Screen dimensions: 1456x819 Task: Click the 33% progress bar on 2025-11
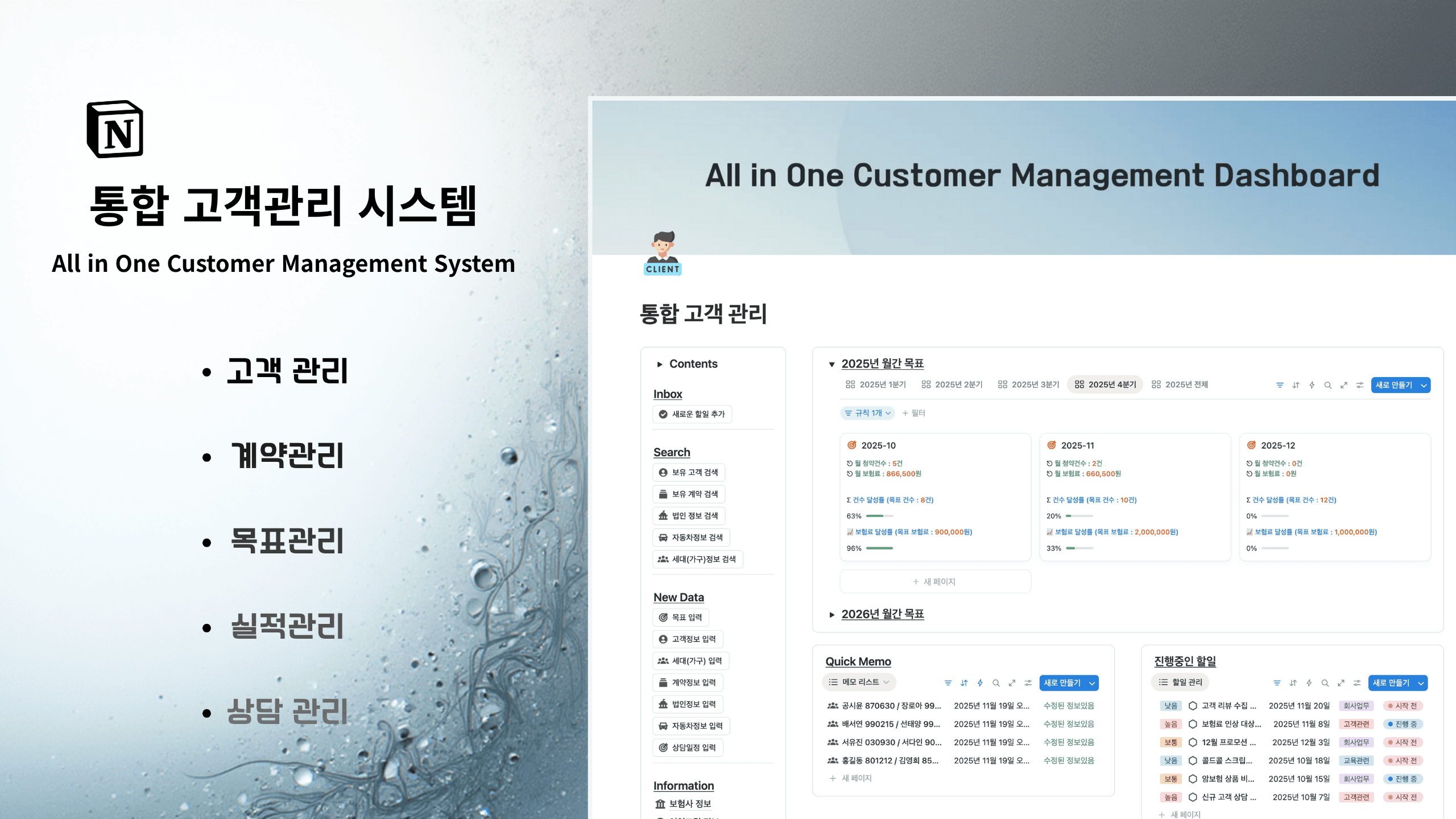tap(1079, 548)
